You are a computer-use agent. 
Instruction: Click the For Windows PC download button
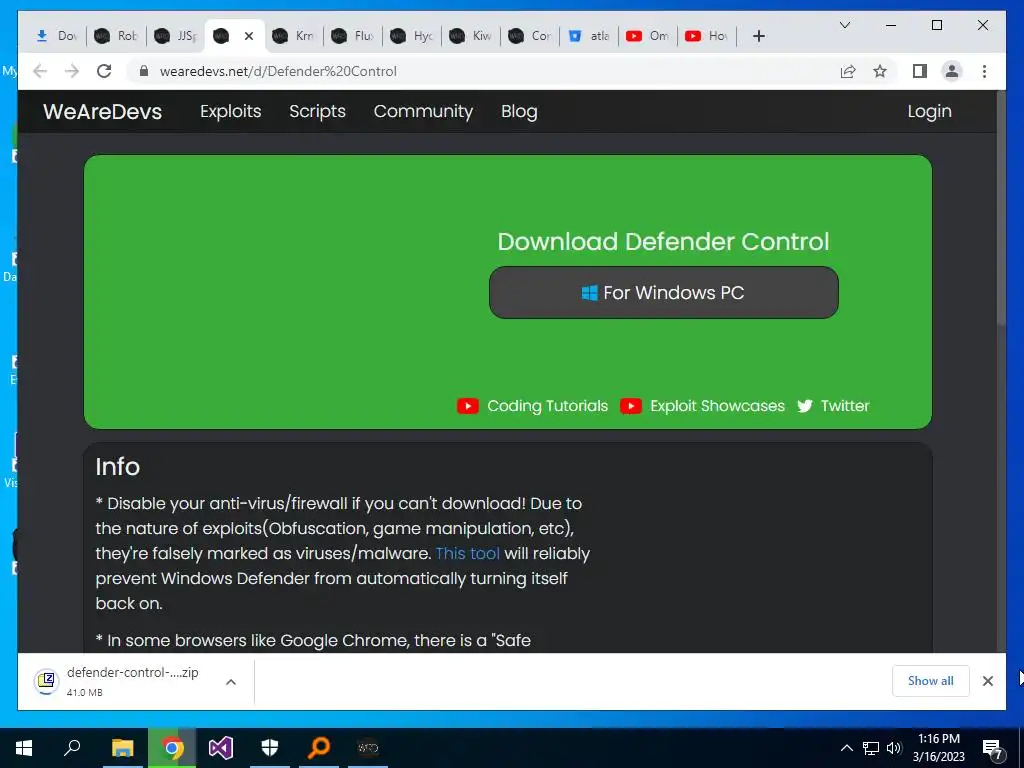664,293
